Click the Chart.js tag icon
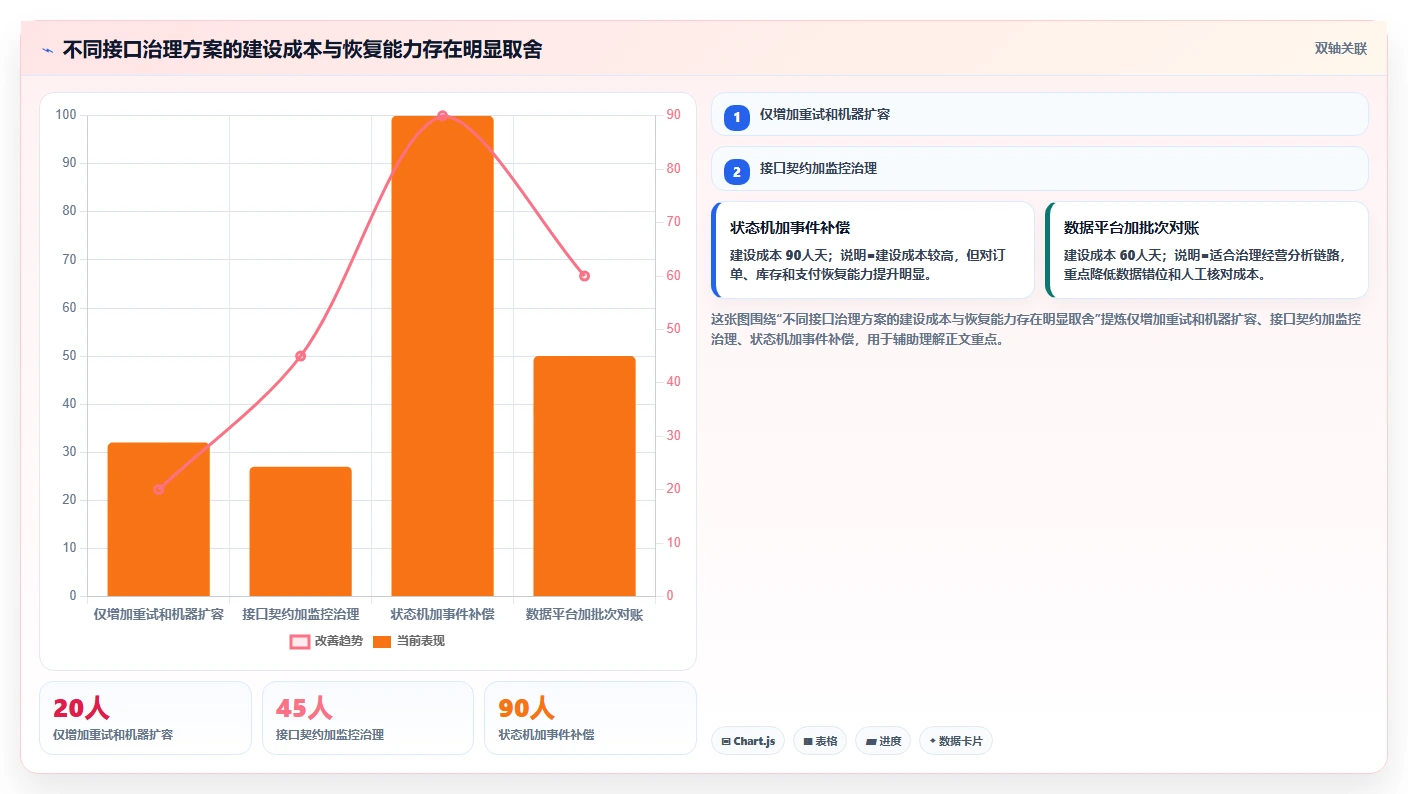This screenshot has height=794, width=1408. (726, 742)
